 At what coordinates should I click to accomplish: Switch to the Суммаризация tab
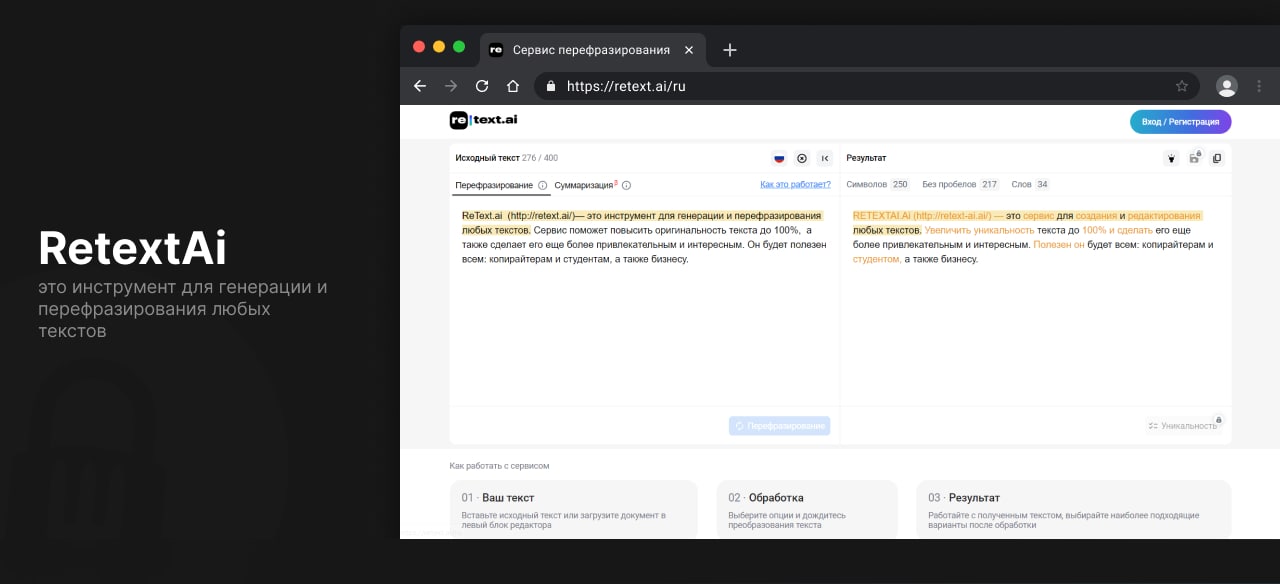(x=584, y=185)
